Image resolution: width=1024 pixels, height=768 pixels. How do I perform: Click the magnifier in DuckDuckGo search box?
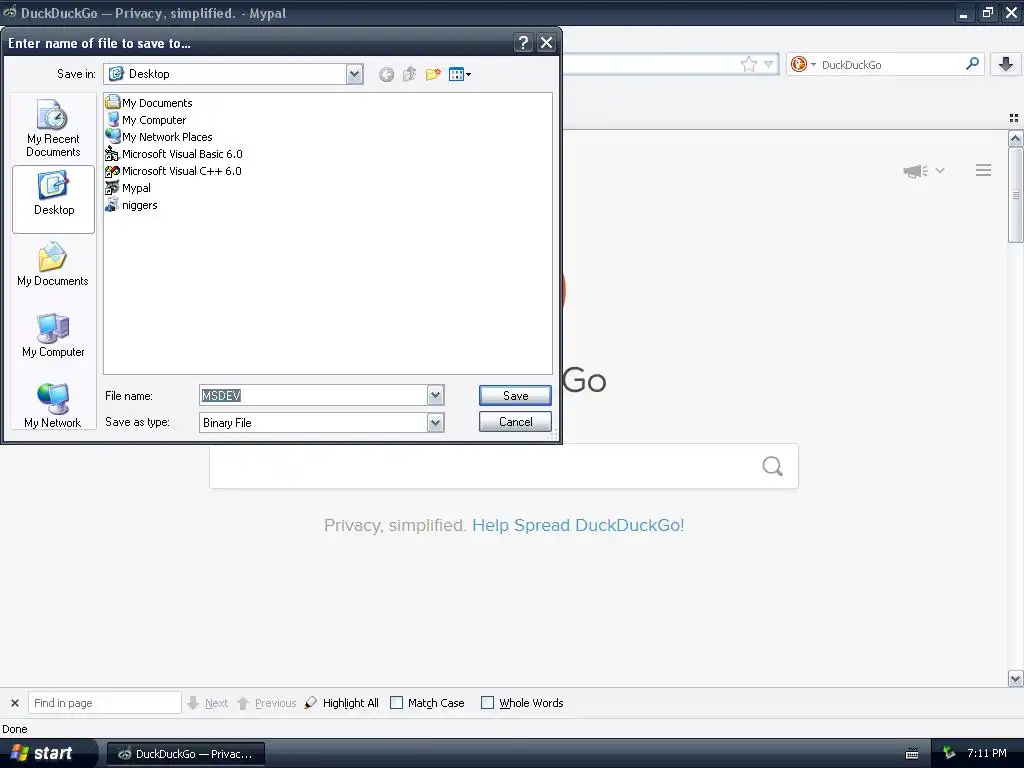point(773,466)
